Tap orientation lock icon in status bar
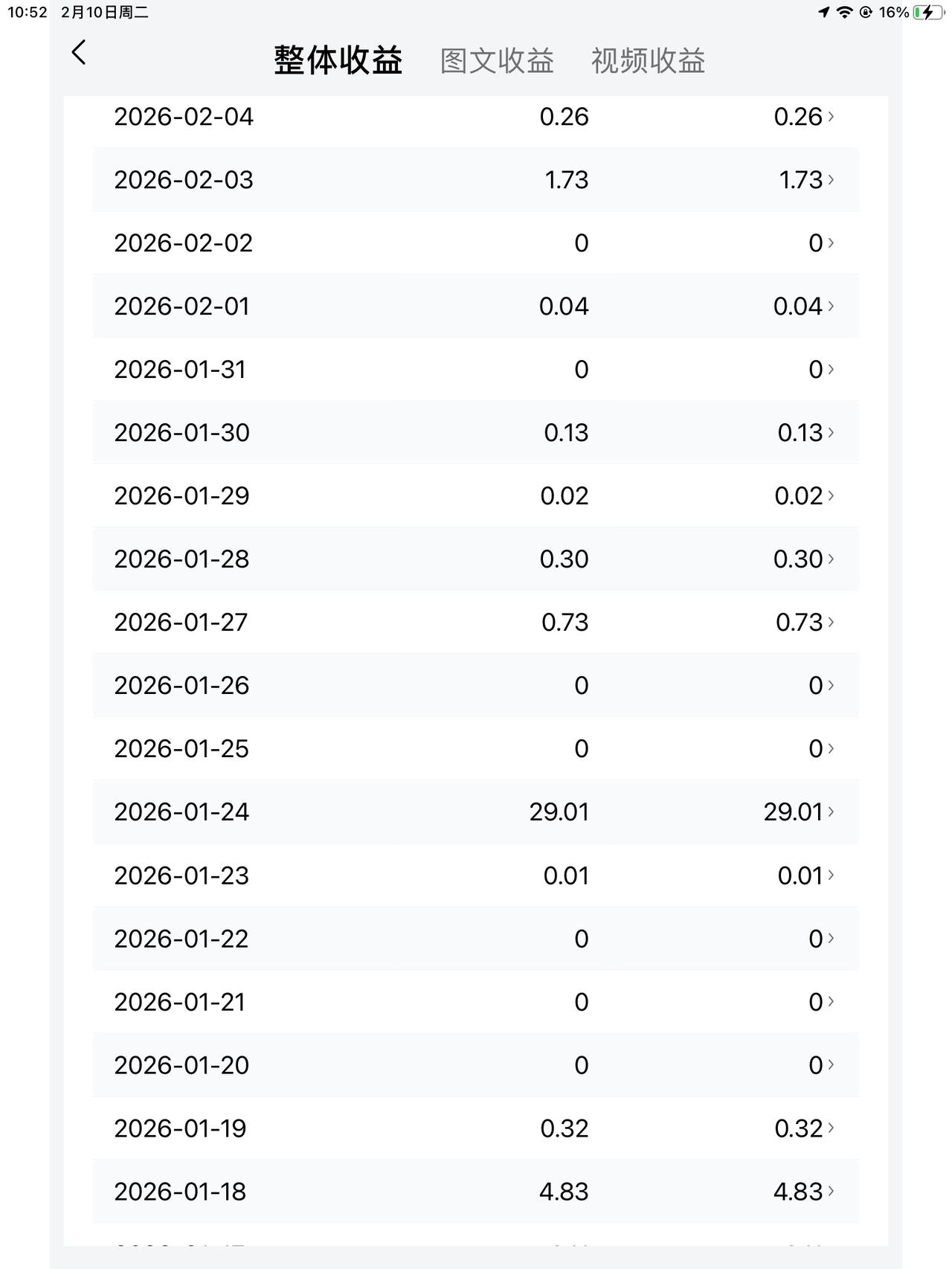This screenshot has height=1269, width=952. tap(866, 12)
